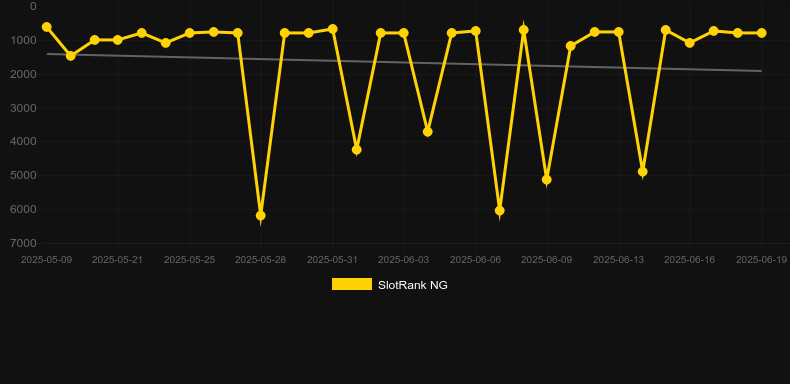Click the dip point near 6000 after 2025-06-06
The width and height of the screenshot is (790, 384).
coord(499,211)
